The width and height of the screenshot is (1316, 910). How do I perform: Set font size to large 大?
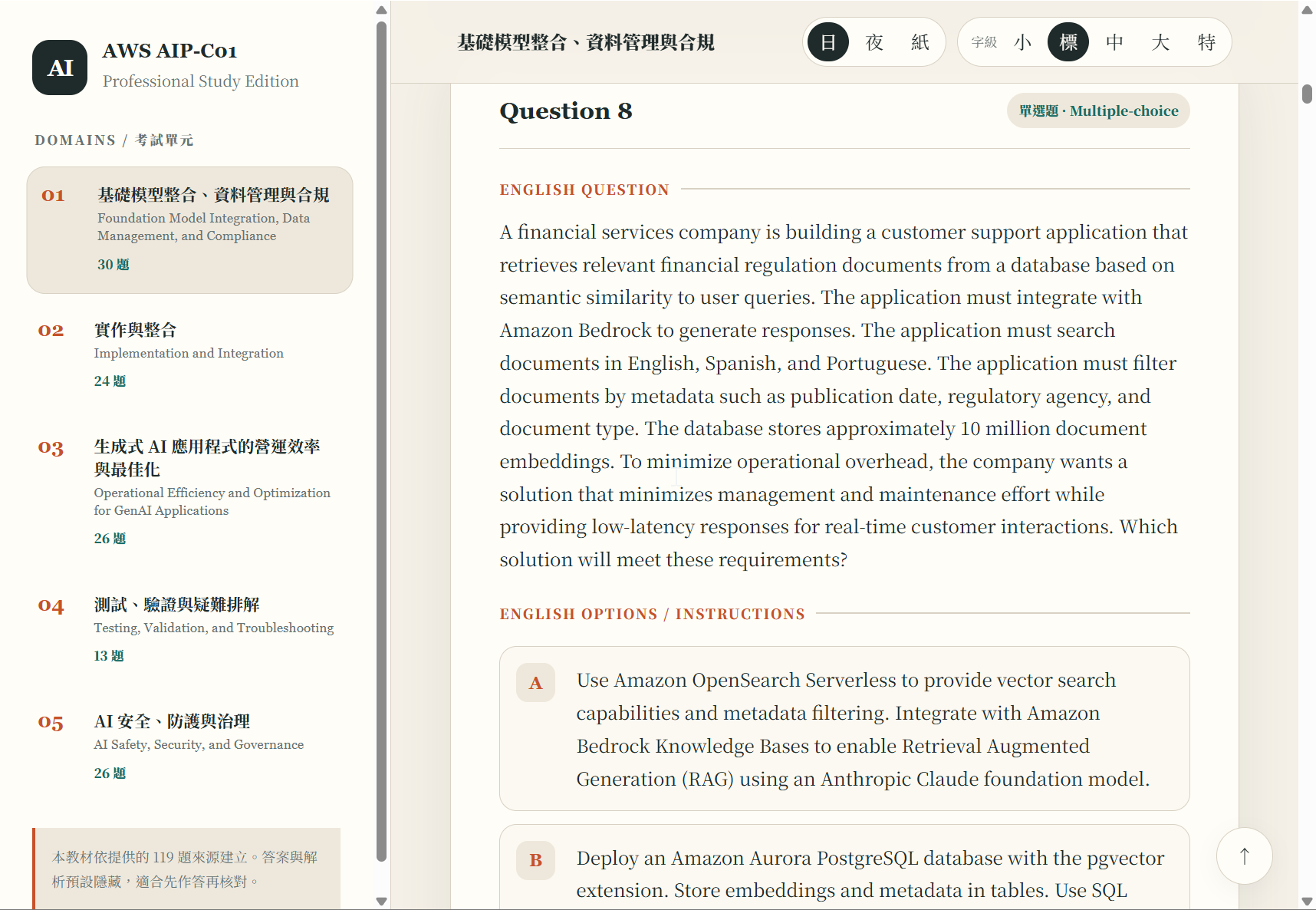point(1160,42)
